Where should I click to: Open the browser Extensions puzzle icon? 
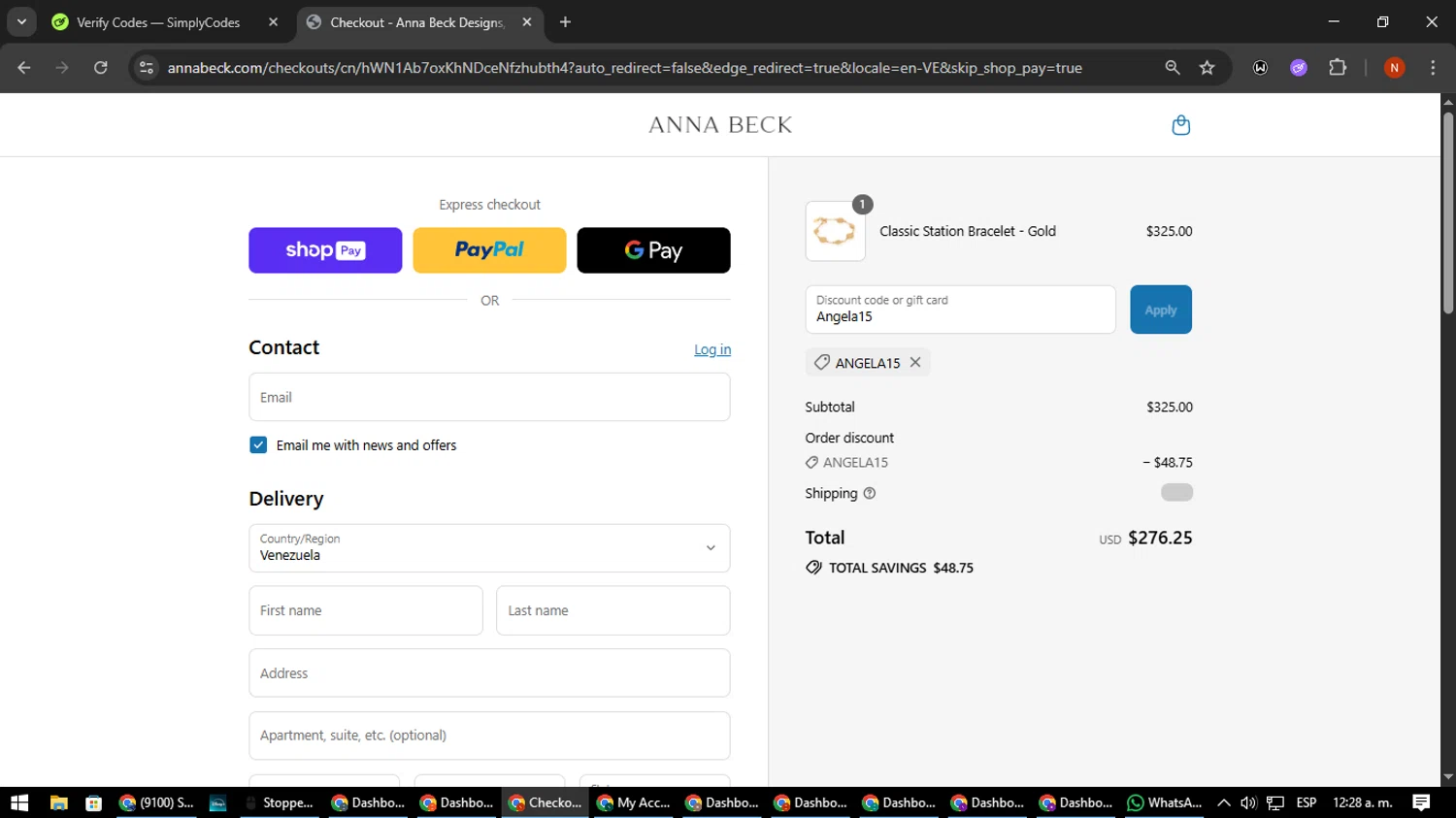coord(1338,68)
